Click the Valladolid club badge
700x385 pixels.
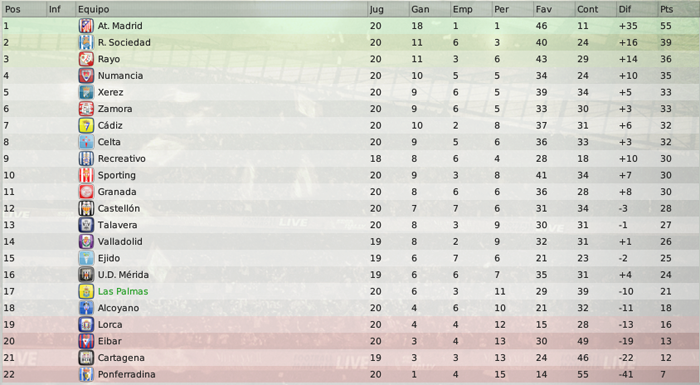(86, 242)
